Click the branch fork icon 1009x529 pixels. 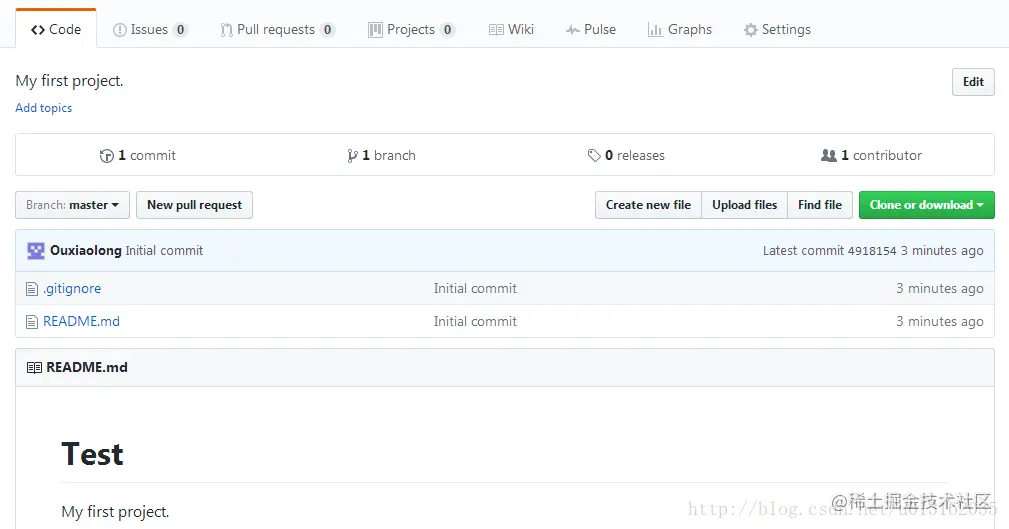[352, 156]
